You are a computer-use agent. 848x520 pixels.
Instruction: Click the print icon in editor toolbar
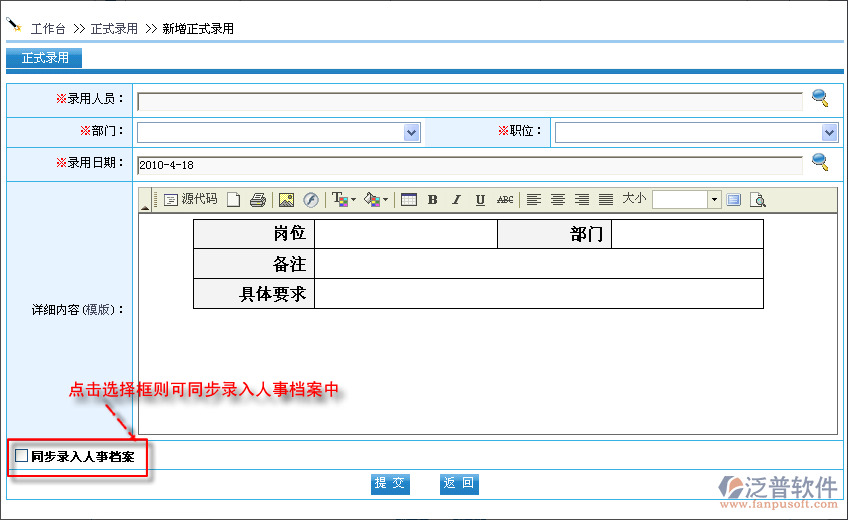[x=258, y=200]
